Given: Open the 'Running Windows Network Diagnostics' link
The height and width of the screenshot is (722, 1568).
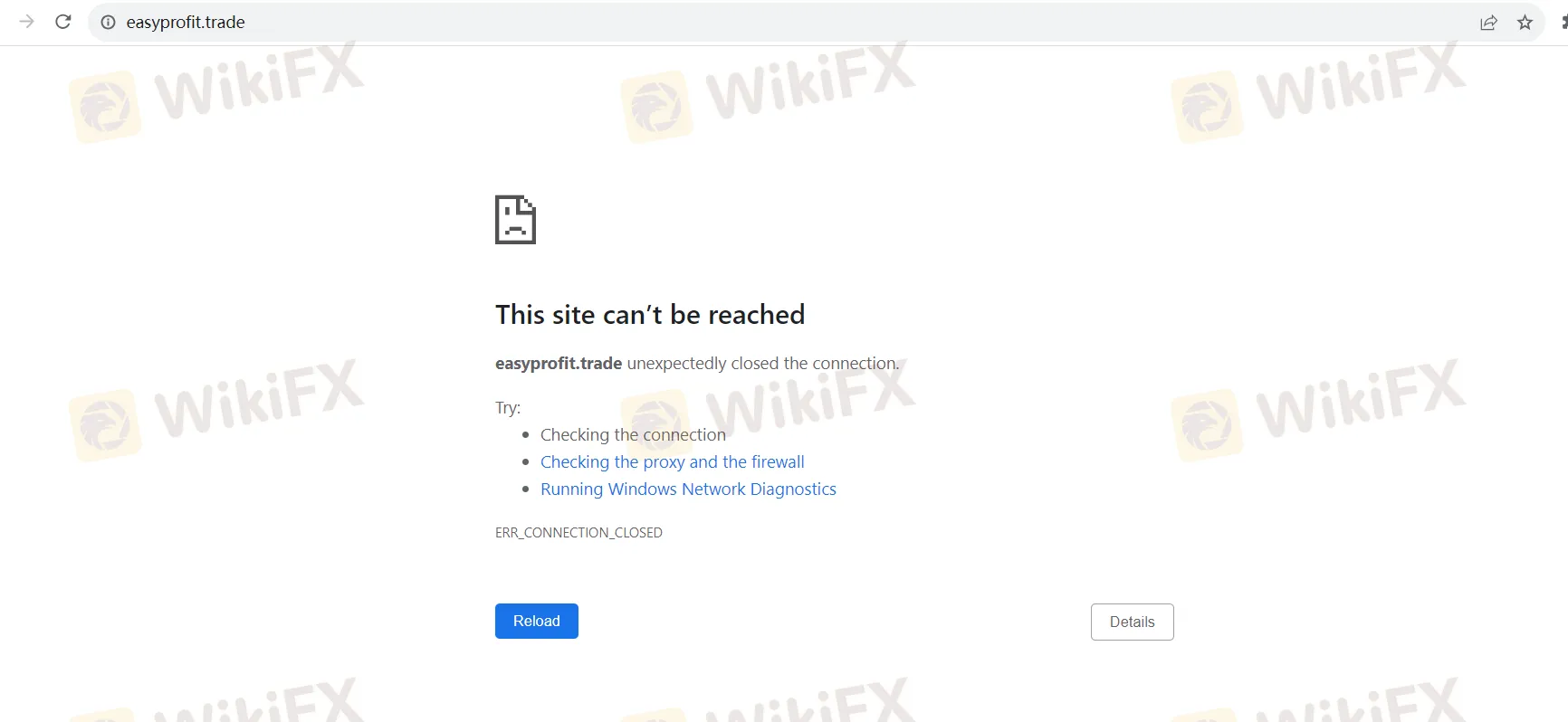Looking at the screenshot, I should pos(688,489).
